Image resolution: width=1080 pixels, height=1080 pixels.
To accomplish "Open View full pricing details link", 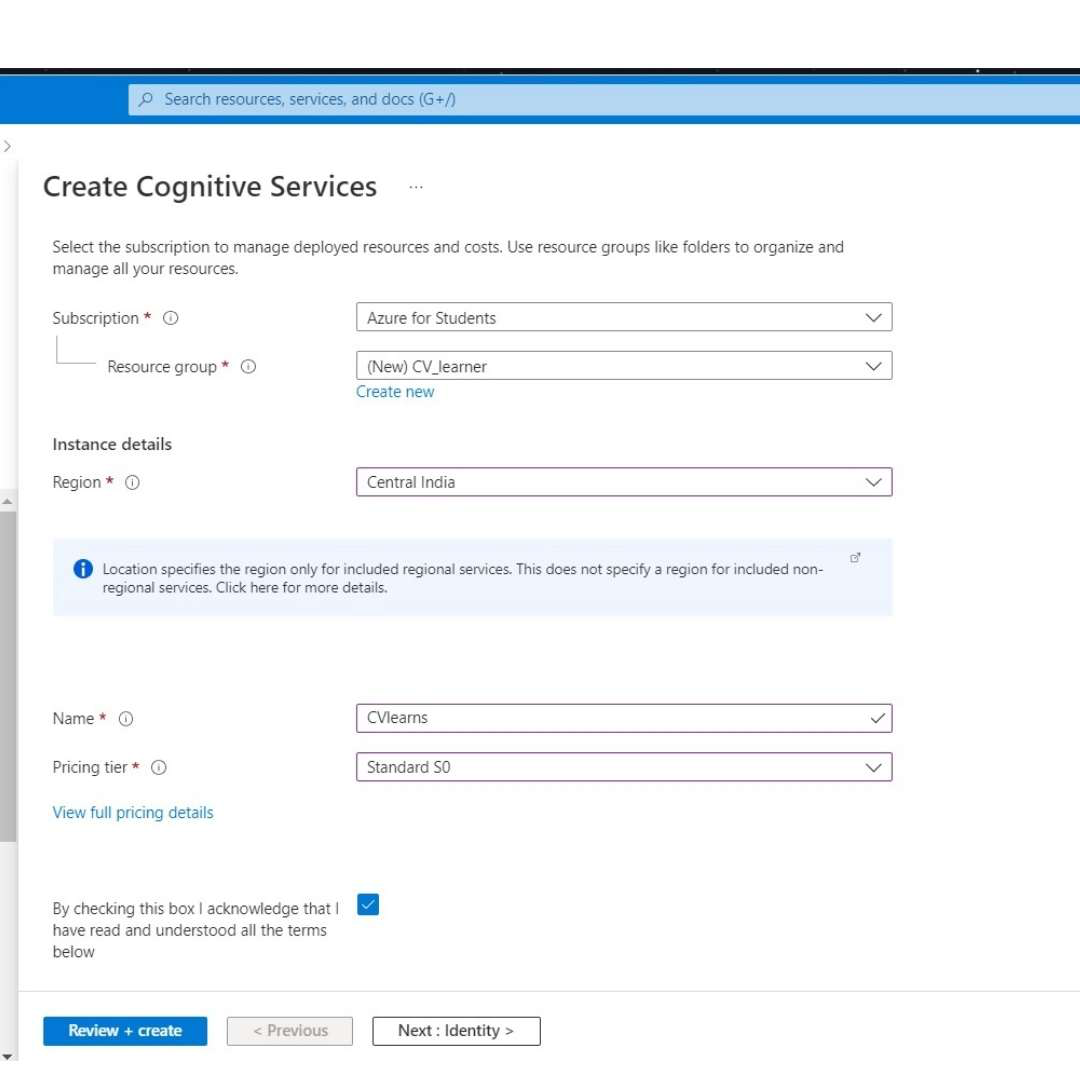I will click(133, 813).
